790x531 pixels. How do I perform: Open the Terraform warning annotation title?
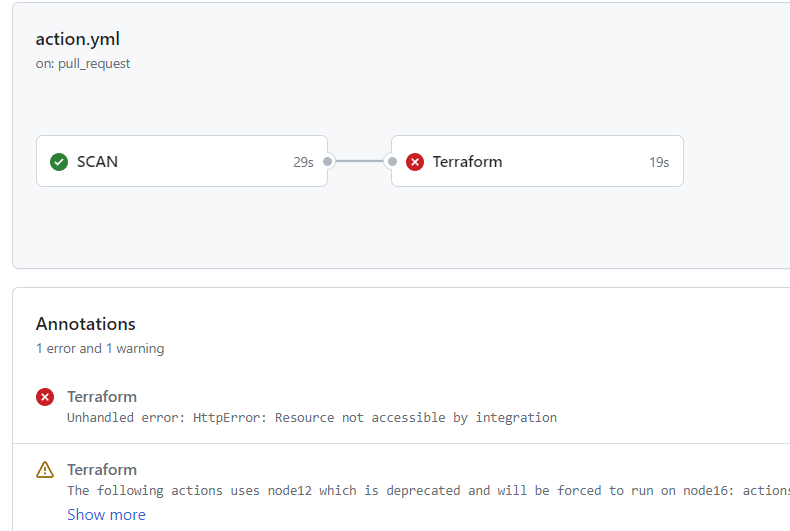(102, 470)
